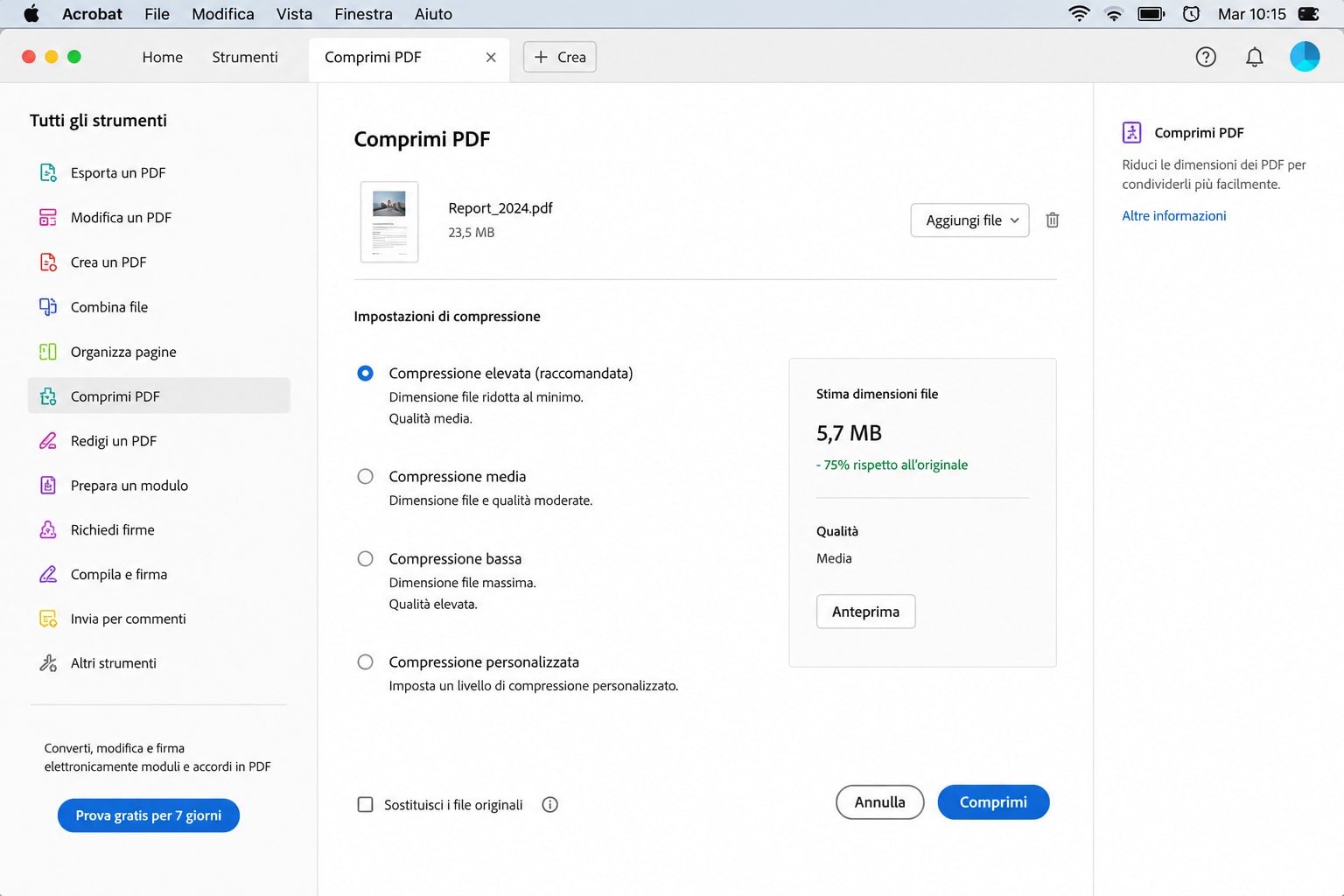Select Compressione media option
The height and width of the screenshot is (896, 1344).
366,477
